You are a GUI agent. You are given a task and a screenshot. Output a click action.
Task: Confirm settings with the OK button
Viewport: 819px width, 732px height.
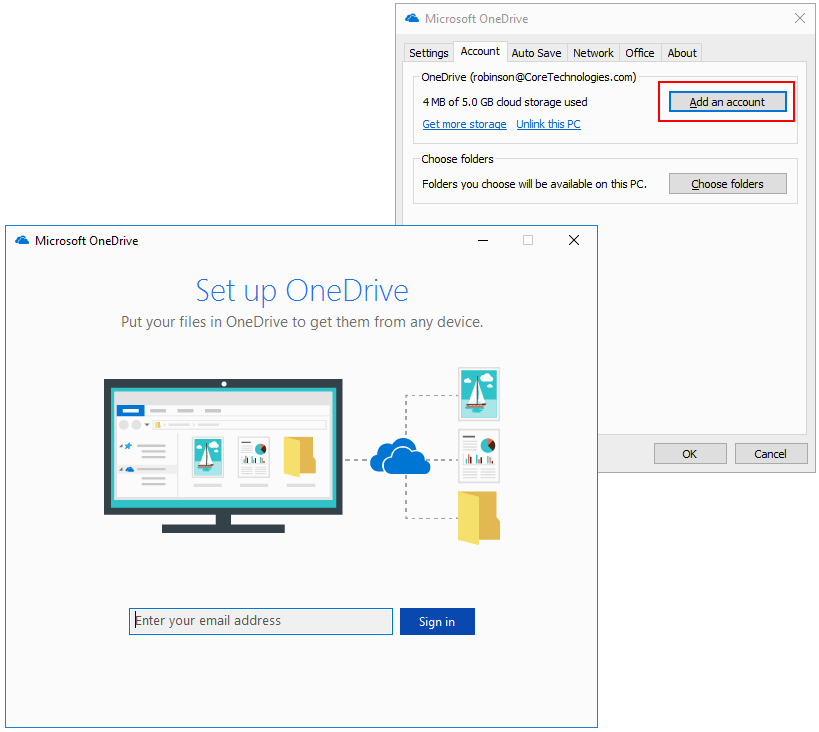[x=689, y=454]
